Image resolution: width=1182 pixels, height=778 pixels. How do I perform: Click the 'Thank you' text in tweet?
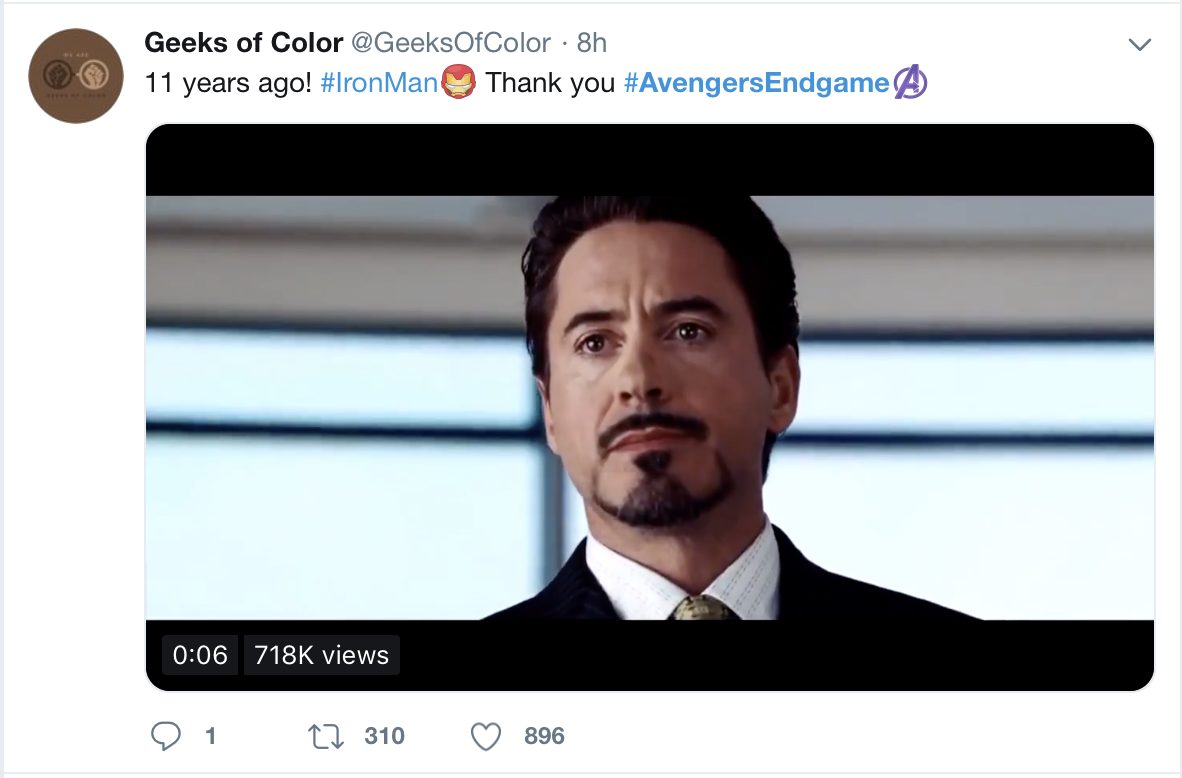click(x=550, y=83)
